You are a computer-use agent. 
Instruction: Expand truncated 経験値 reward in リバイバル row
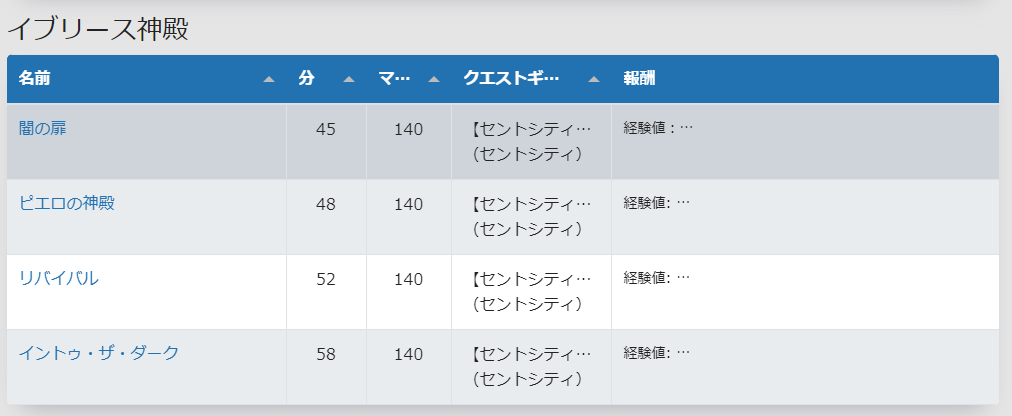pos(656,277)
